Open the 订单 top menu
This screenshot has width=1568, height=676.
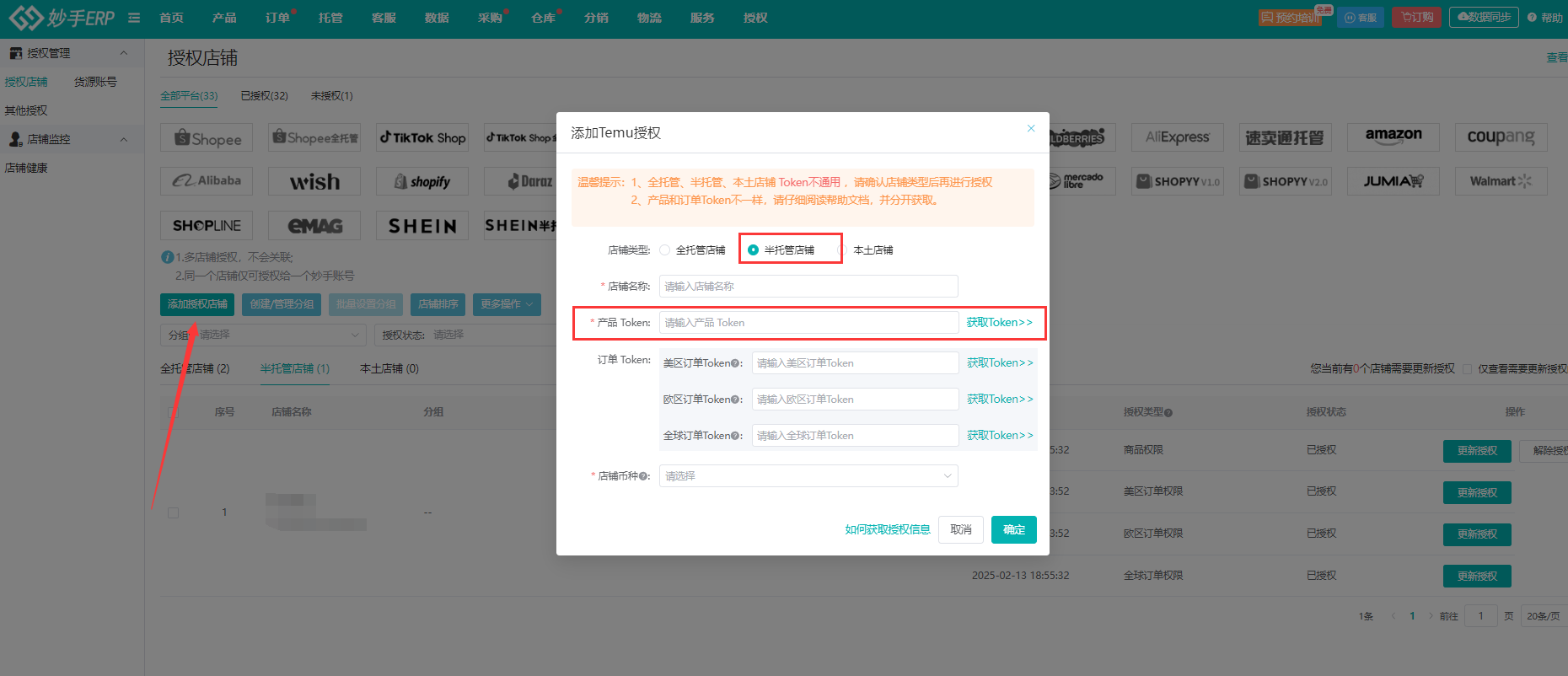pyautogui.click(x=278, y=18)
